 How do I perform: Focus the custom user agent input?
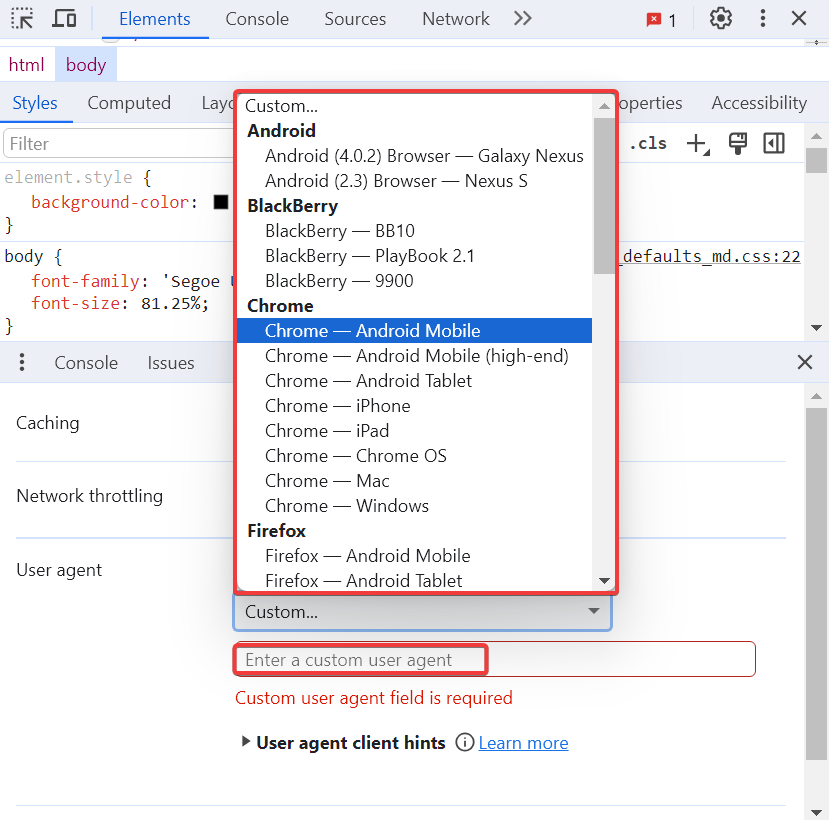pos(495,659)
